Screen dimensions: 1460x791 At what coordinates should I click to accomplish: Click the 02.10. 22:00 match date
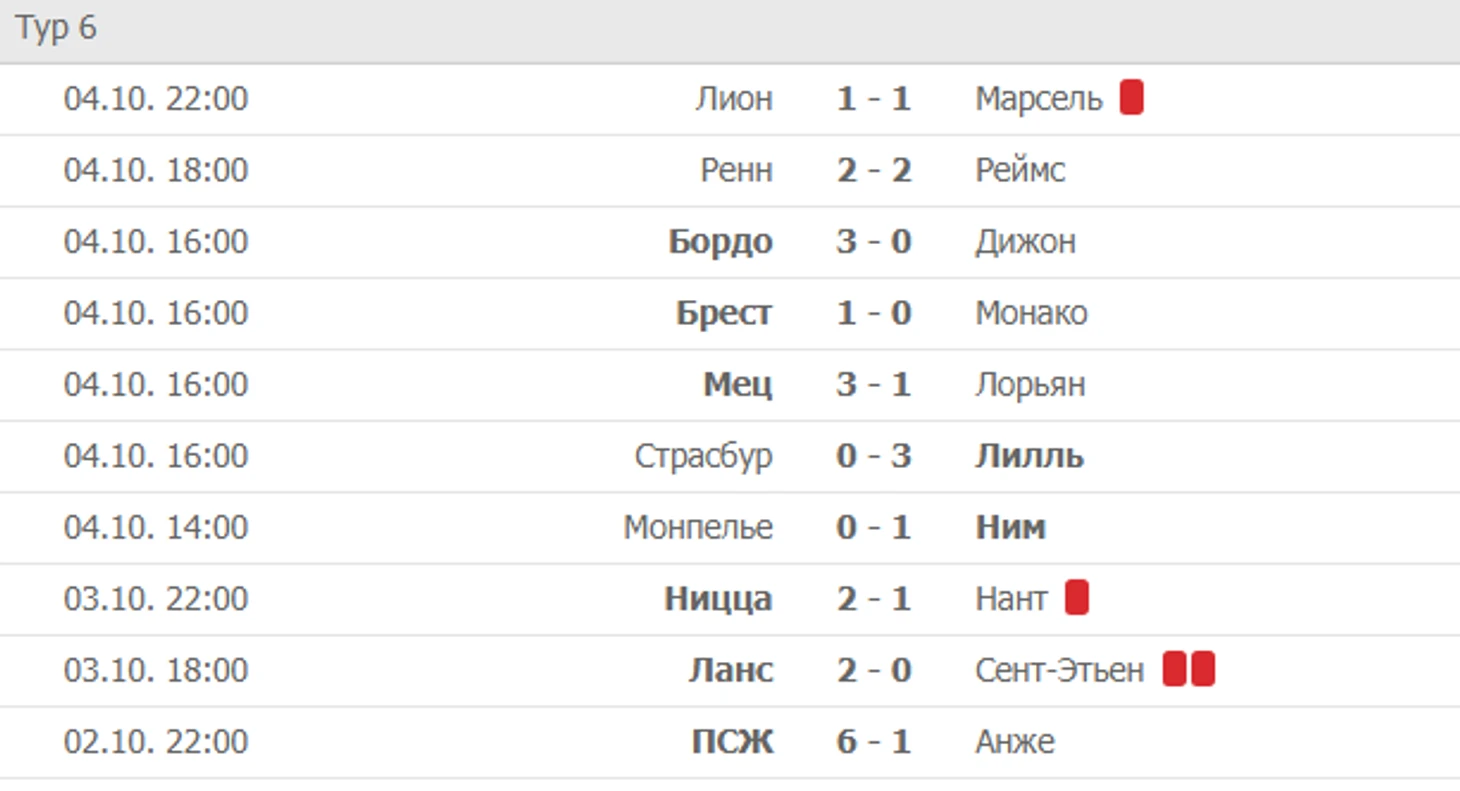tap(156, 742)
